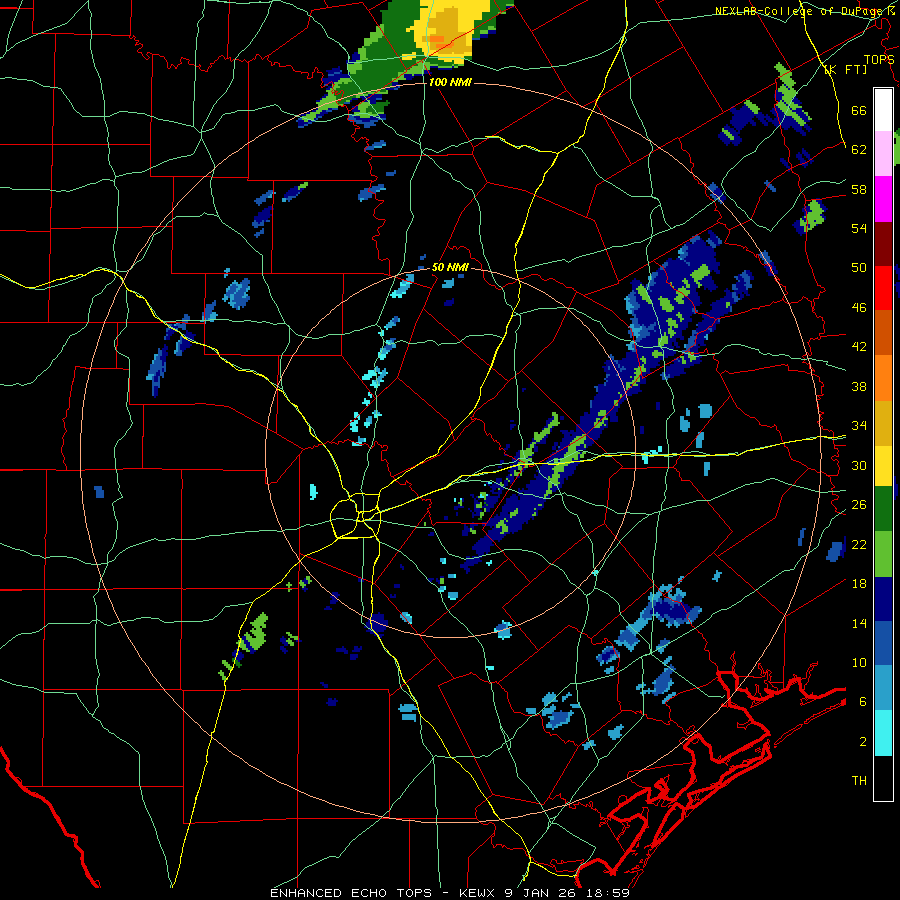Click the '[K FT]' units label
The image size is (900, 900).
pos(845,69)
